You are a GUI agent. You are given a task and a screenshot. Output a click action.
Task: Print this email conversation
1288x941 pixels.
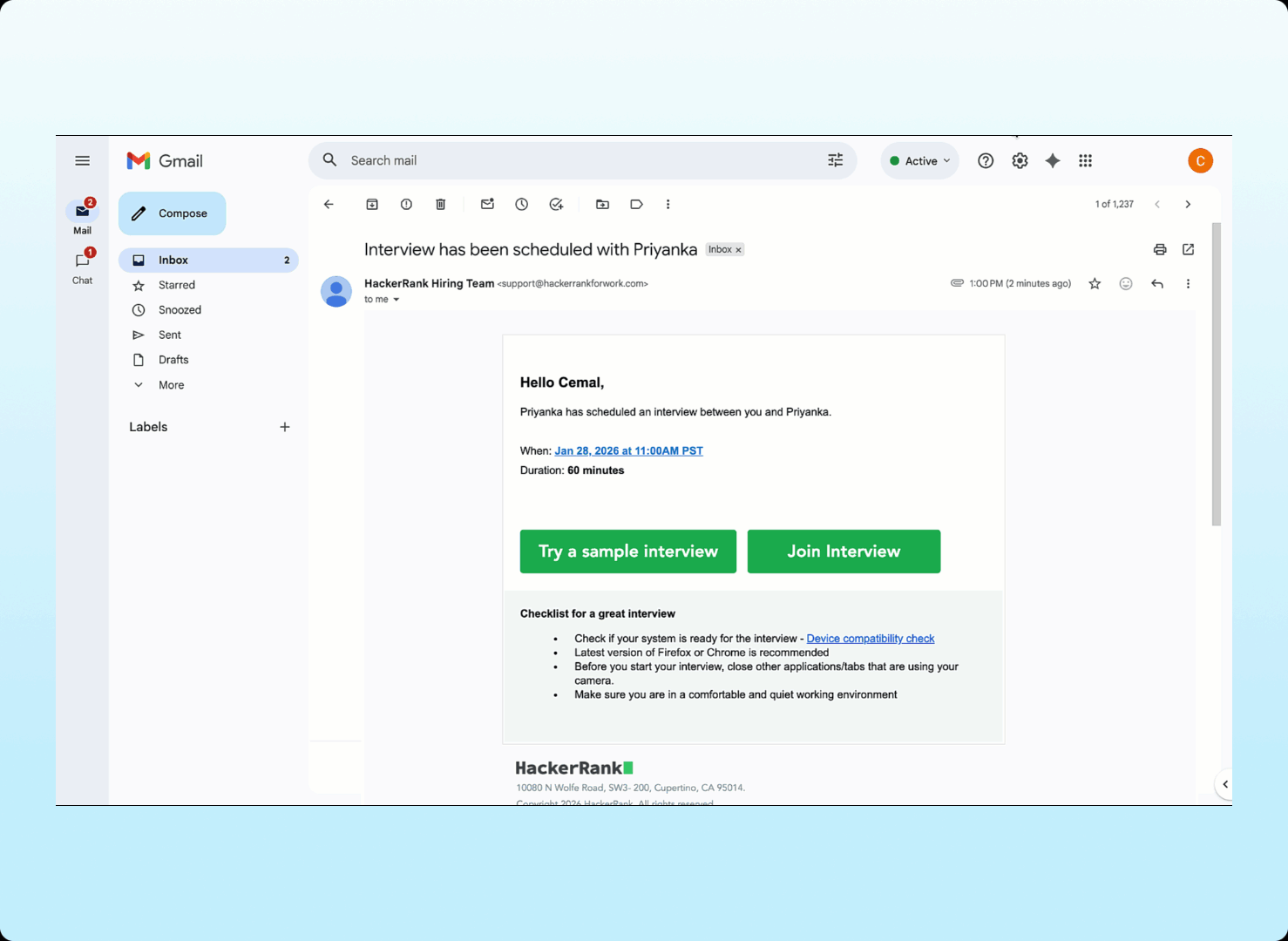point(1160,249)
